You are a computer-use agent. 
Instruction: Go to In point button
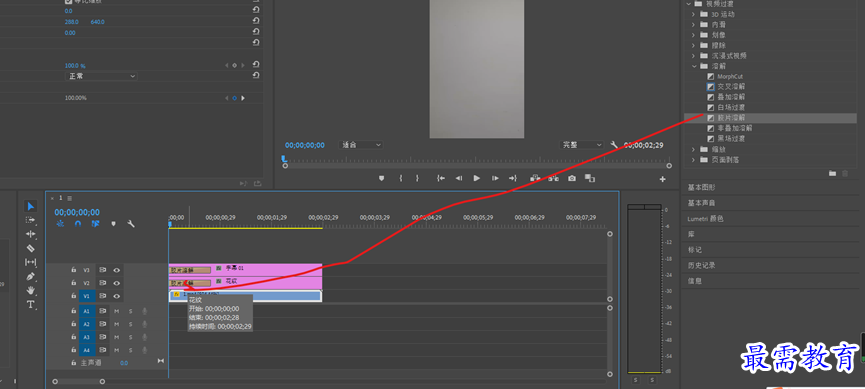pyautogui.click(x=441, y=178)
